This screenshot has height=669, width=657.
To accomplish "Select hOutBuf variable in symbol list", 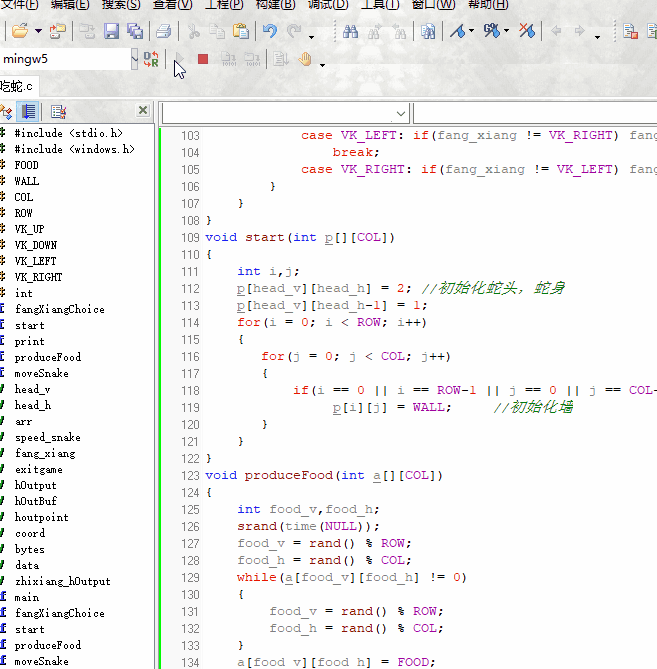I will pyautogui.click(x=36, y=501).
